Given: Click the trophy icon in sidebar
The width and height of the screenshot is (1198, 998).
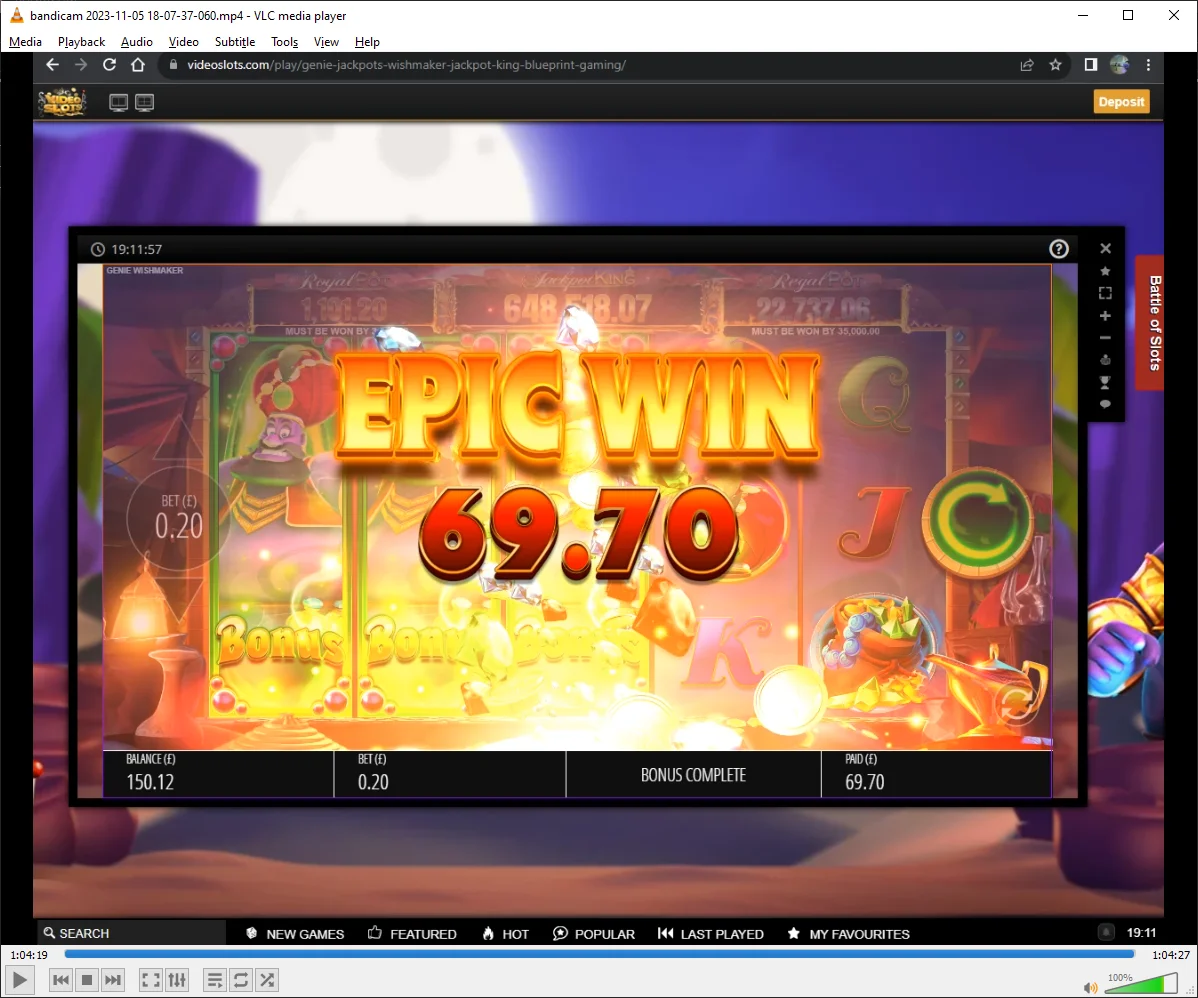Looking at the screenshot, I should point(1105,382).
